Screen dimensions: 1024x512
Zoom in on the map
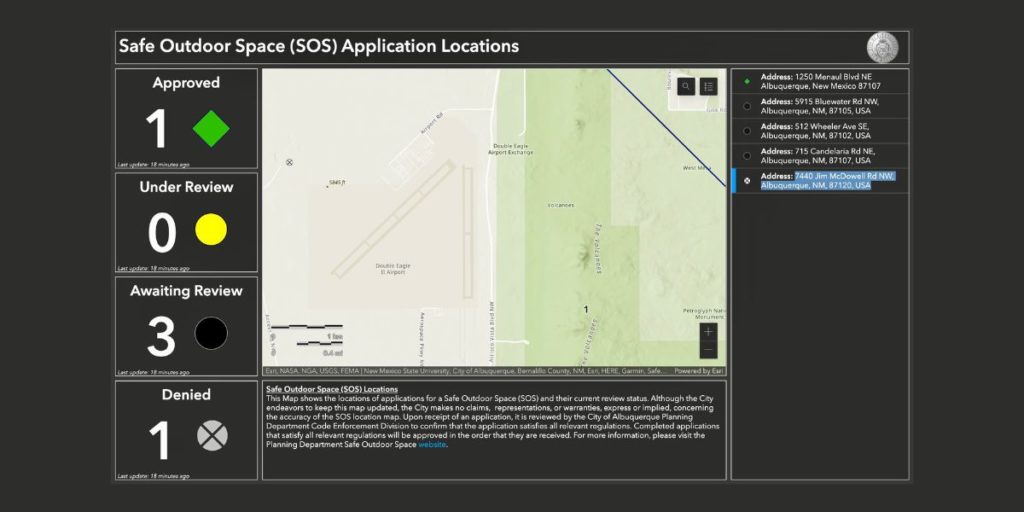[708, 332]
